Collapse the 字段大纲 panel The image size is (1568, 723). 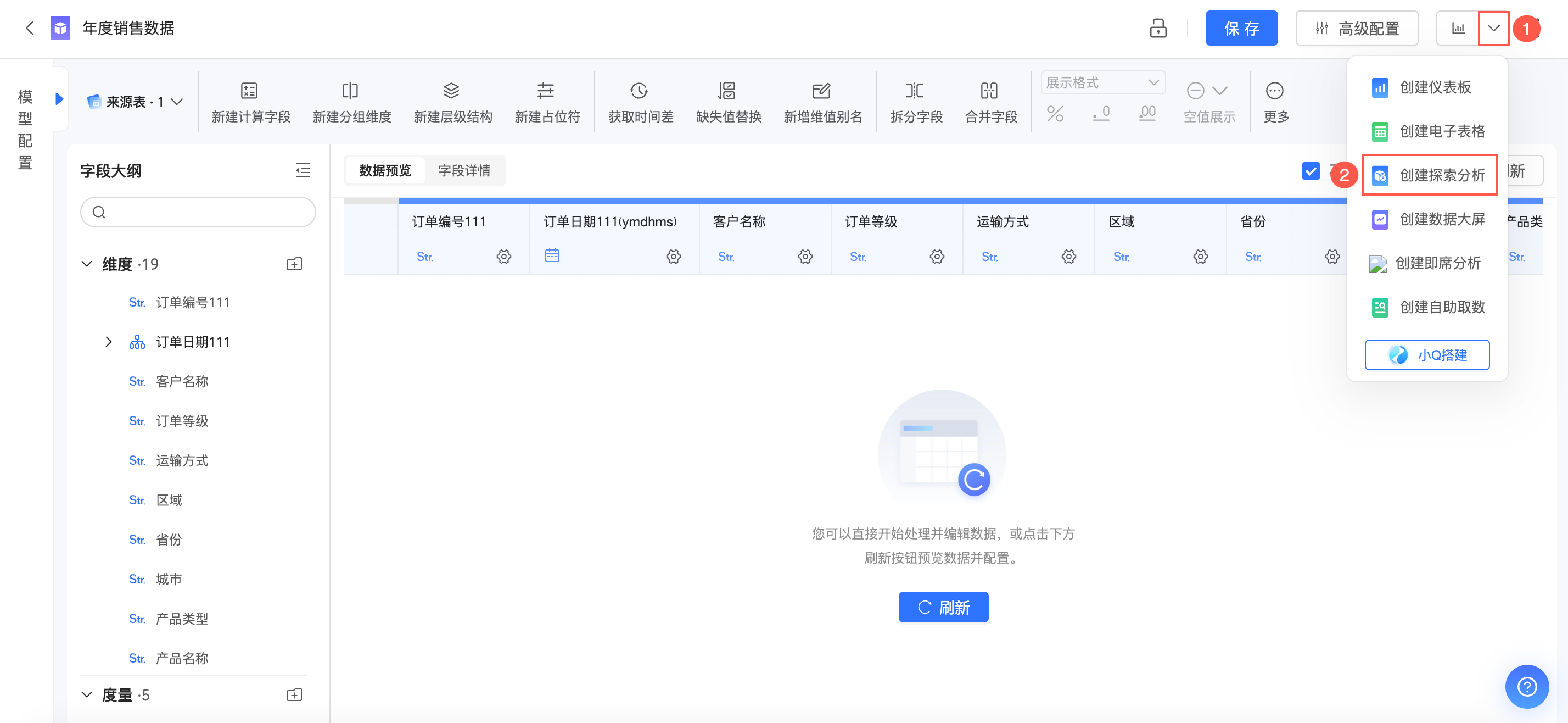303,170
